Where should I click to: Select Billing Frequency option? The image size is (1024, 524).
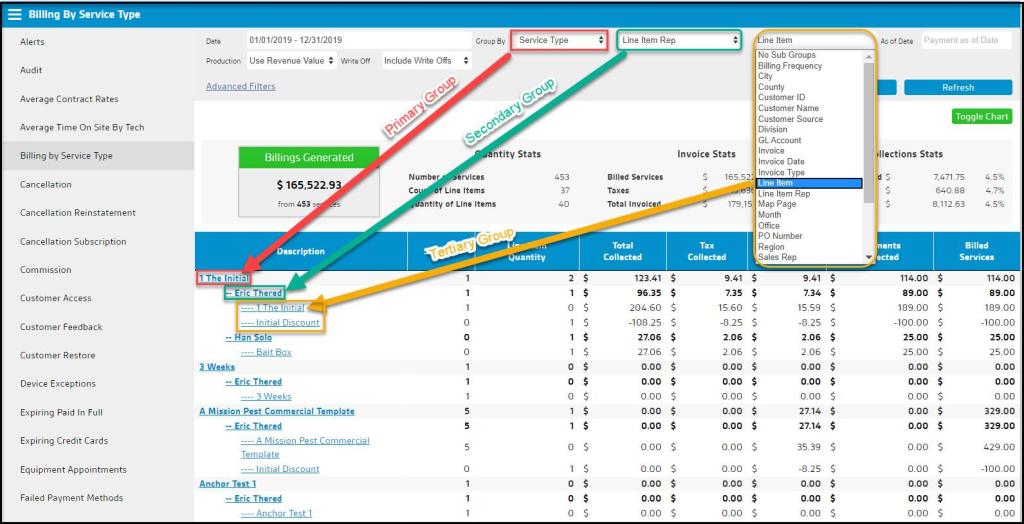(x=790, y=66)
